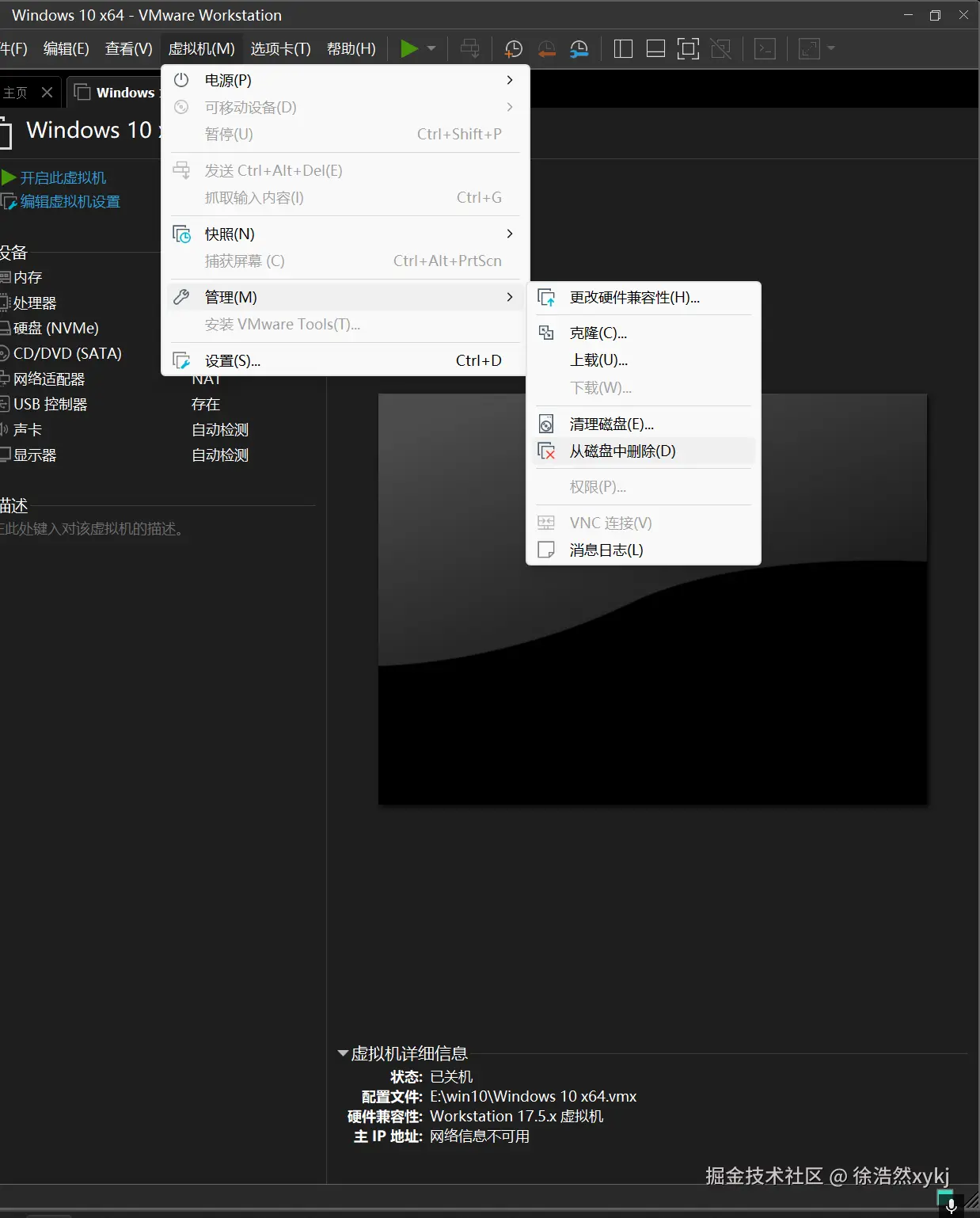Open the dropdown arrow beside the play icon
This screenshot has width=980, height=1218.
(431, 49)
